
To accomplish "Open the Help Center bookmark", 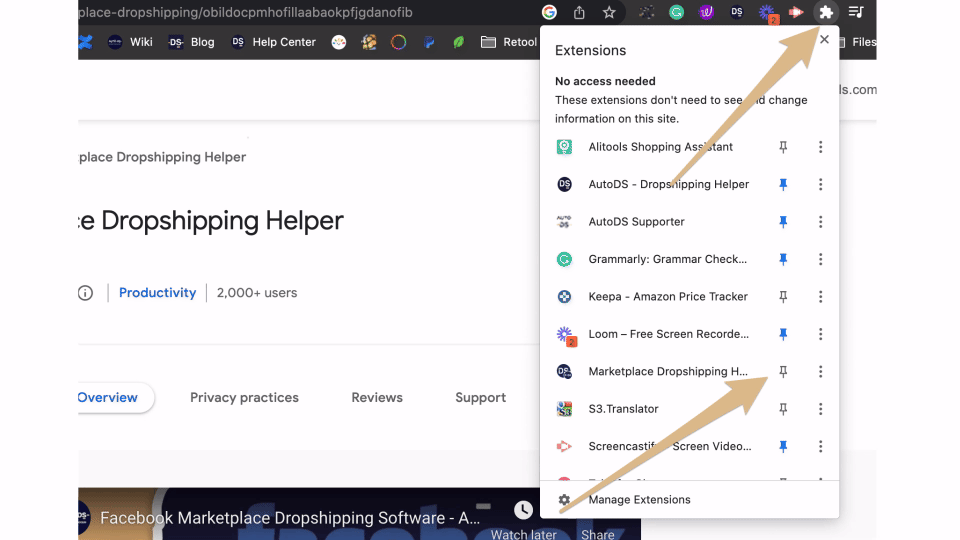I will click(274, 42).
